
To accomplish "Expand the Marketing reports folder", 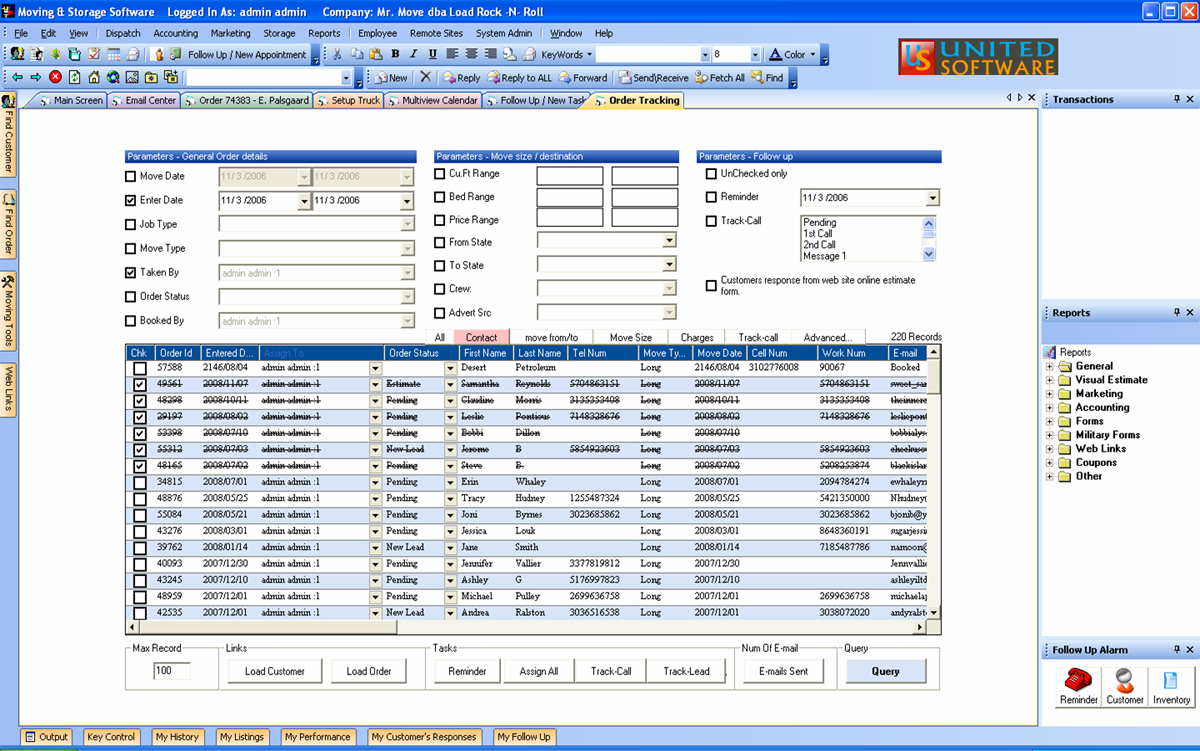I will [x=1050, y=394].
